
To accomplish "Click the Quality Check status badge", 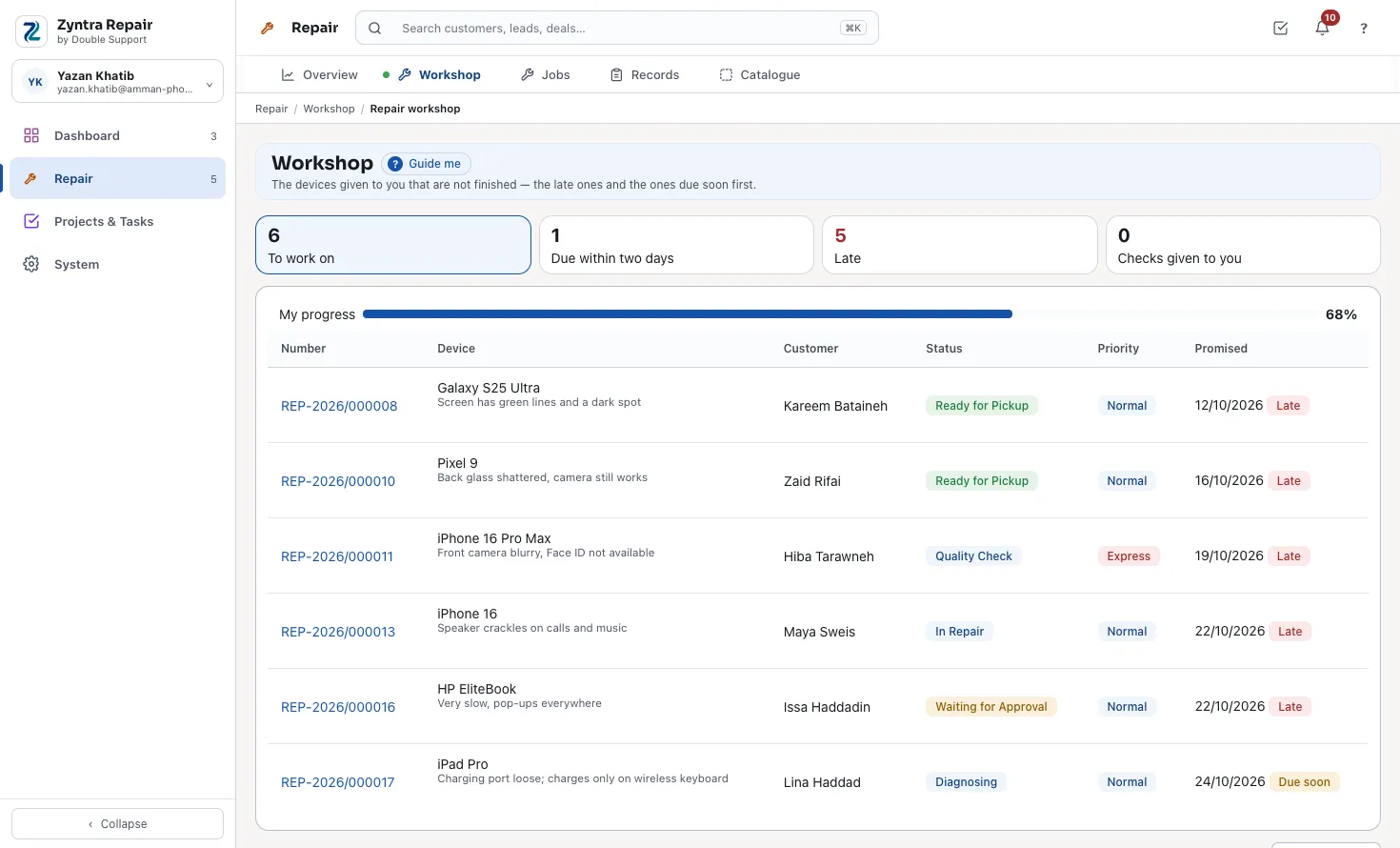I will click(x=973, y=556).
